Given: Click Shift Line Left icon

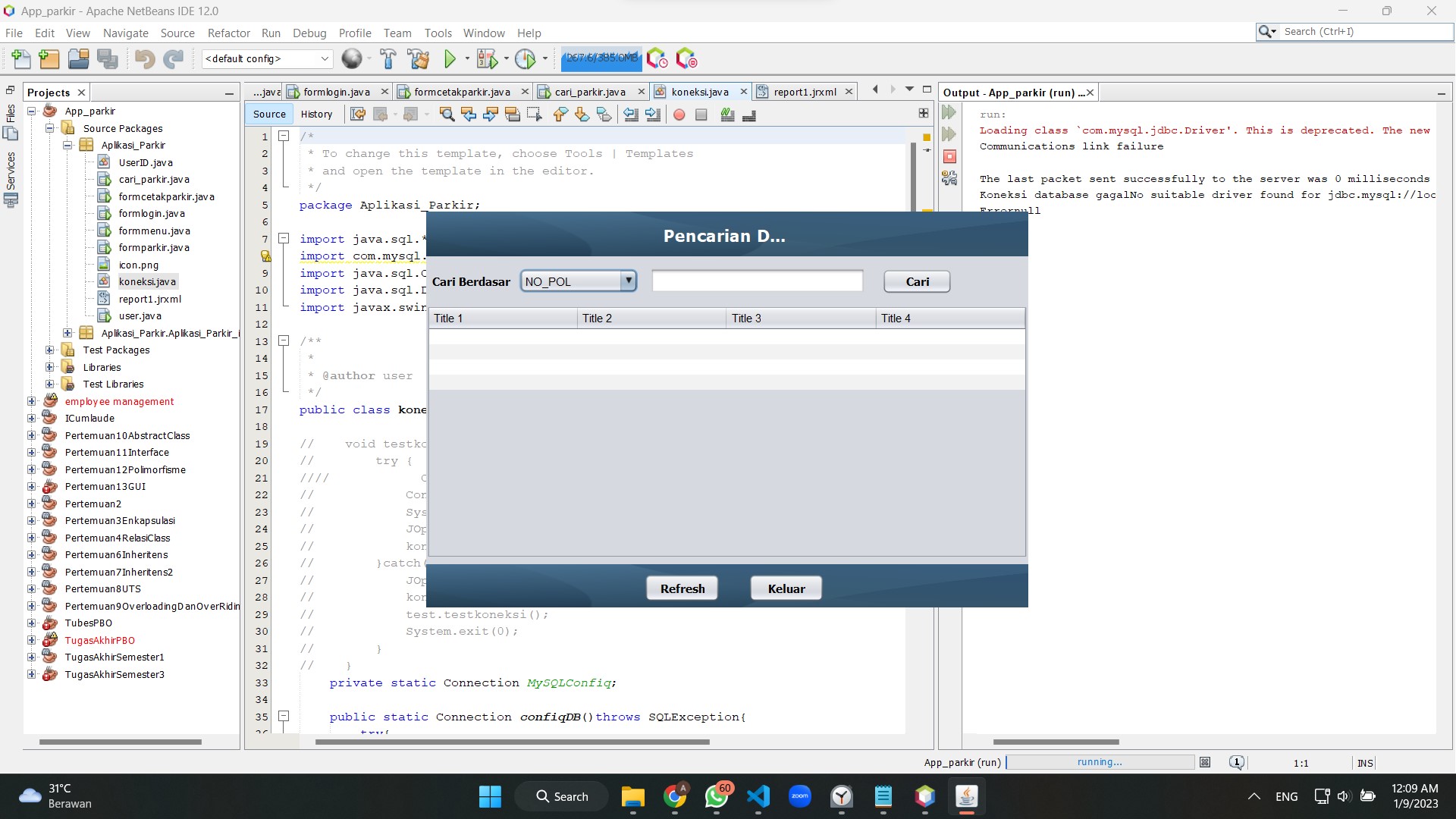Looking at the screenshot, I should 630,115.
